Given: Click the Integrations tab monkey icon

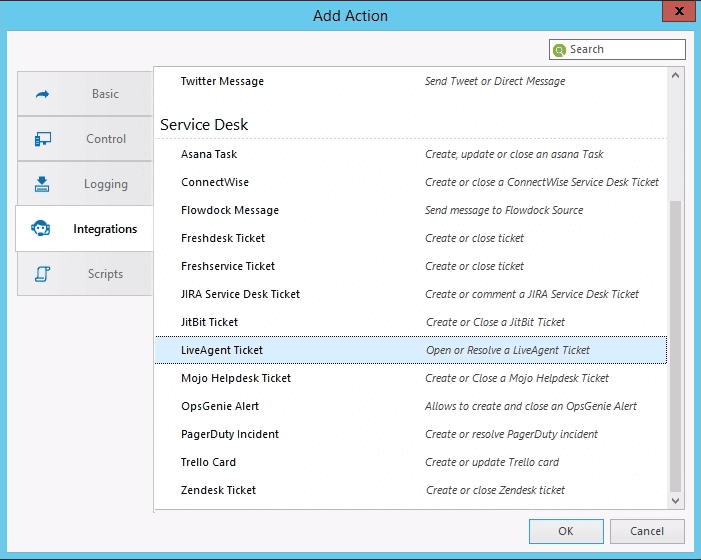Looking at the screenshot, I should tap(43, 229).
